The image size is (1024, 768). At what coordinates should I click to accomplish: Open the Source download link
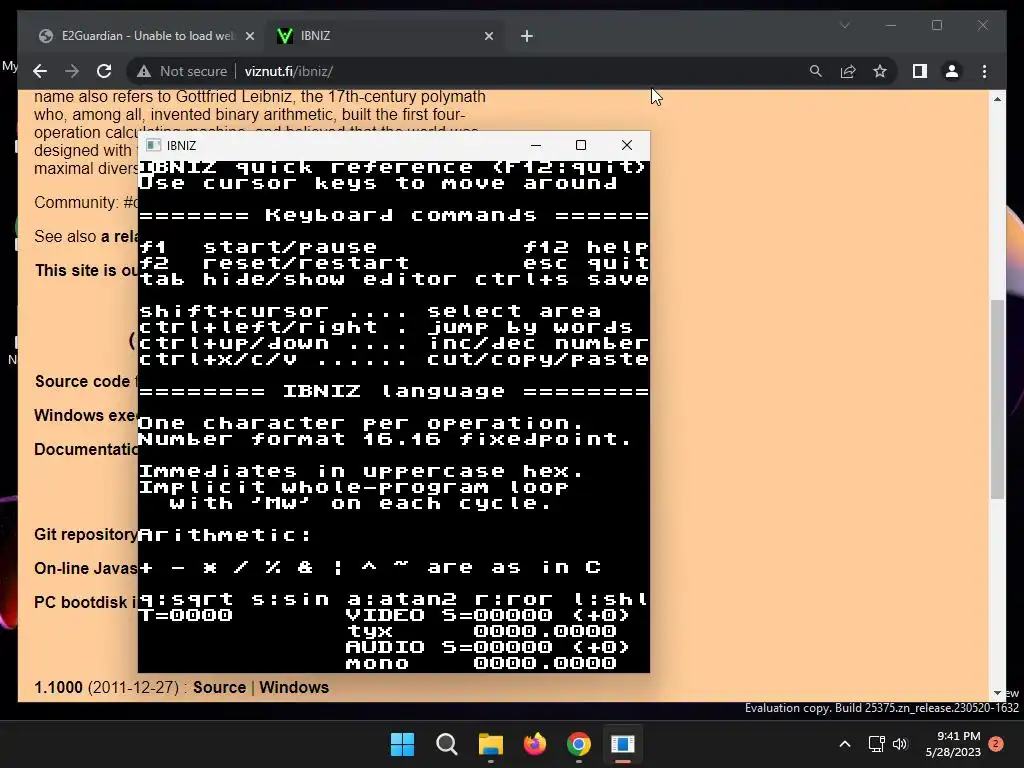coord(219,687)
